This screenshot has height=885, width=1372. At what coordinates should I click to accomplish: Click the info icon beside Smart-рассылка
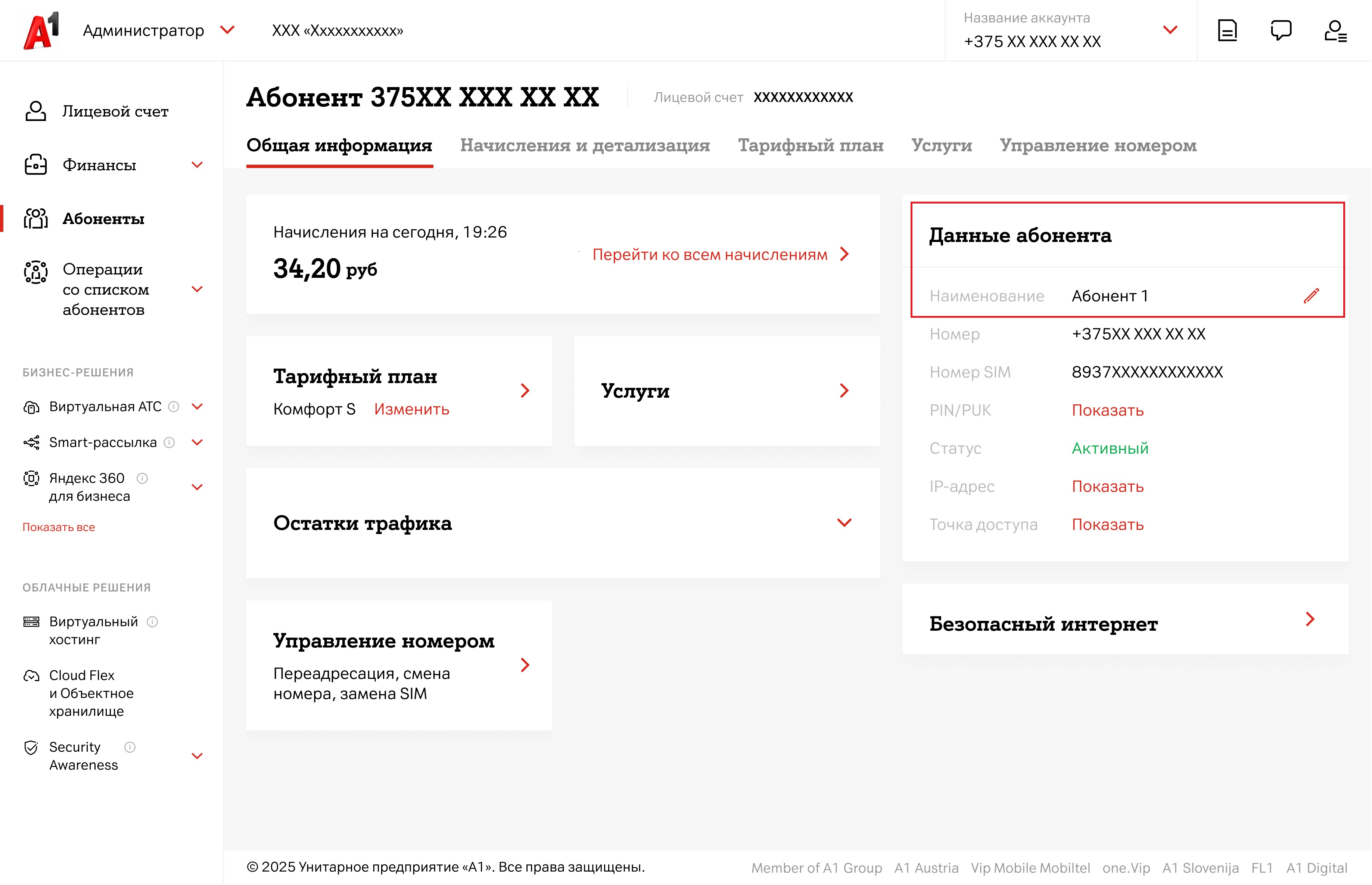pos(169,443)
